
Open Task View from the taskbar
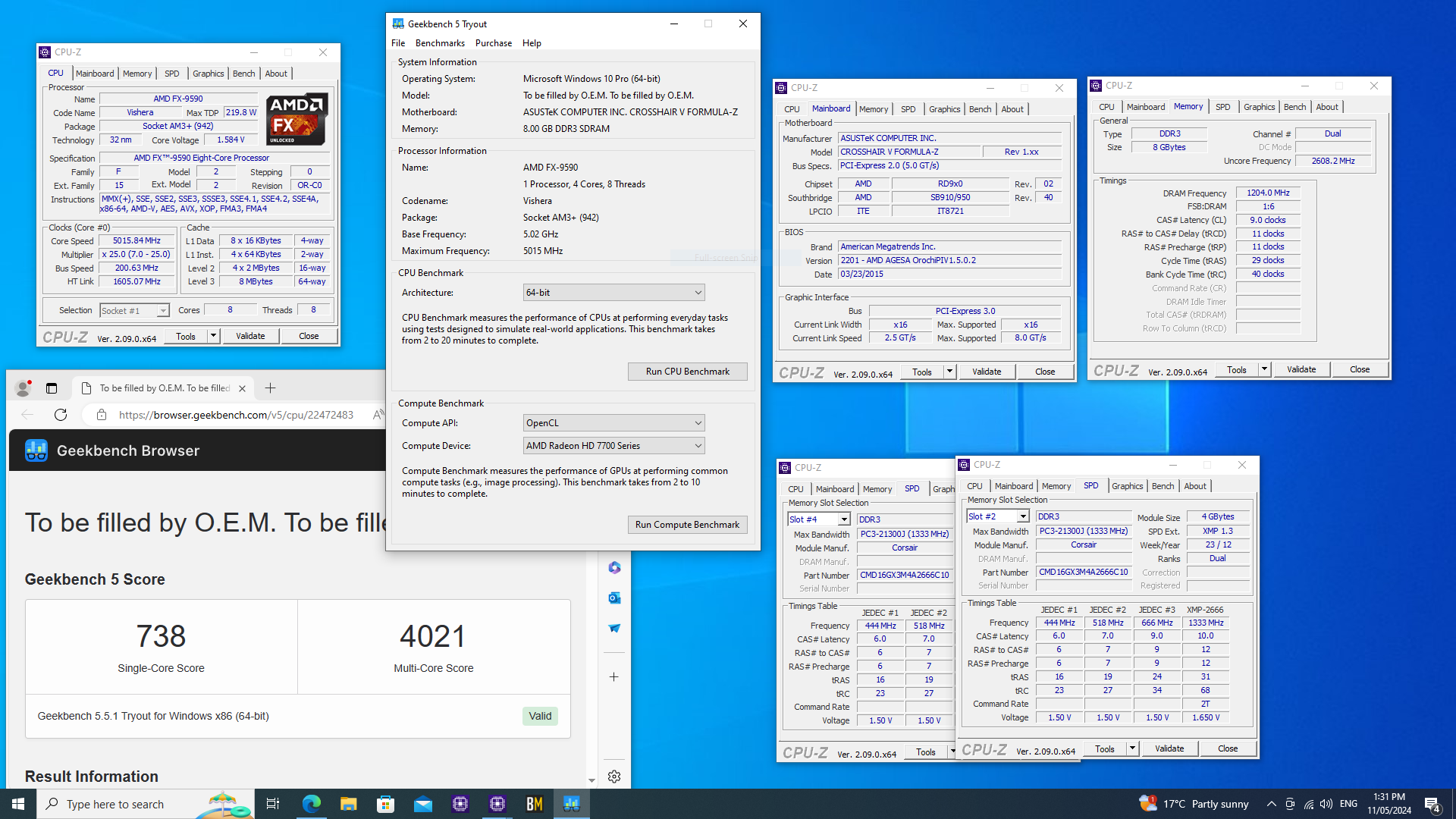273,804
